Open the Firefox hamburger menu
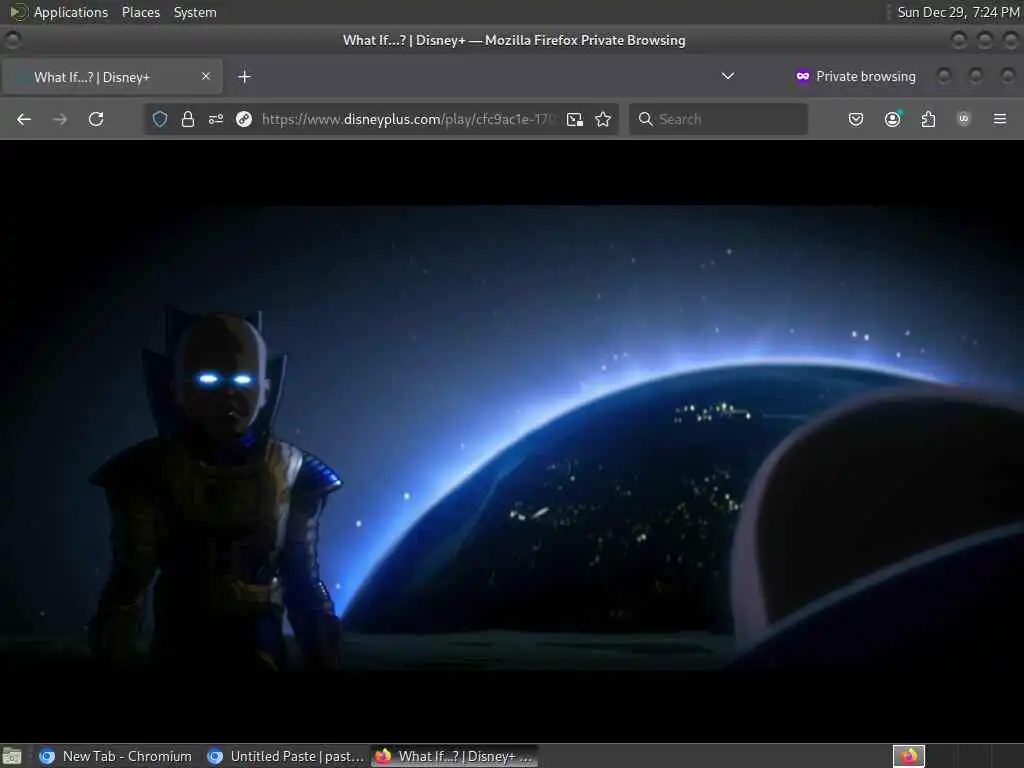1024x768 pixels. (x=1000, y=119)
